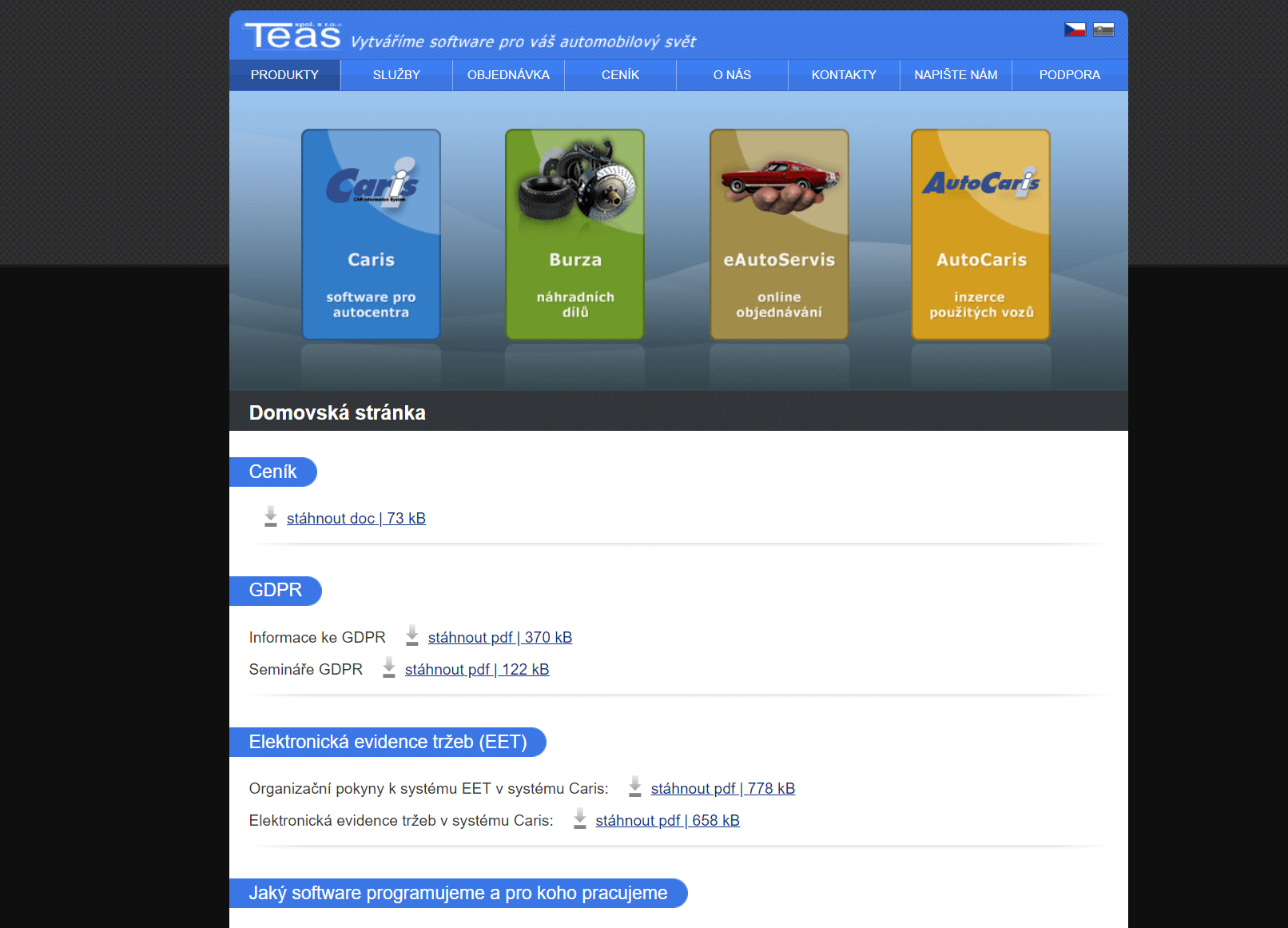Click Organizační pokyny k systému EET text

[x=429, y=788]
